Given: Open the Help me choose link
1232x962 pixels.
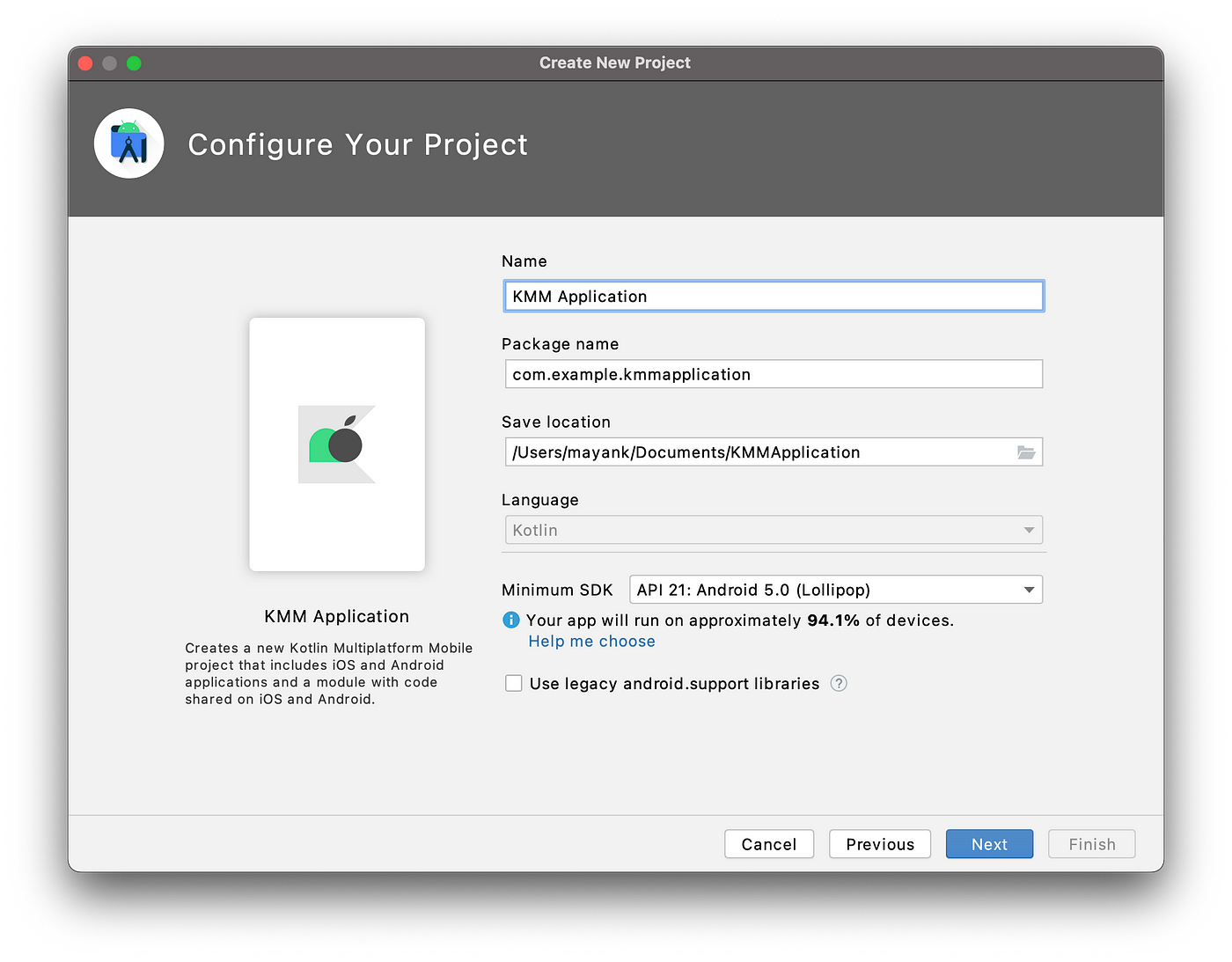Looking at the screenshot, I should click(591, 642).
